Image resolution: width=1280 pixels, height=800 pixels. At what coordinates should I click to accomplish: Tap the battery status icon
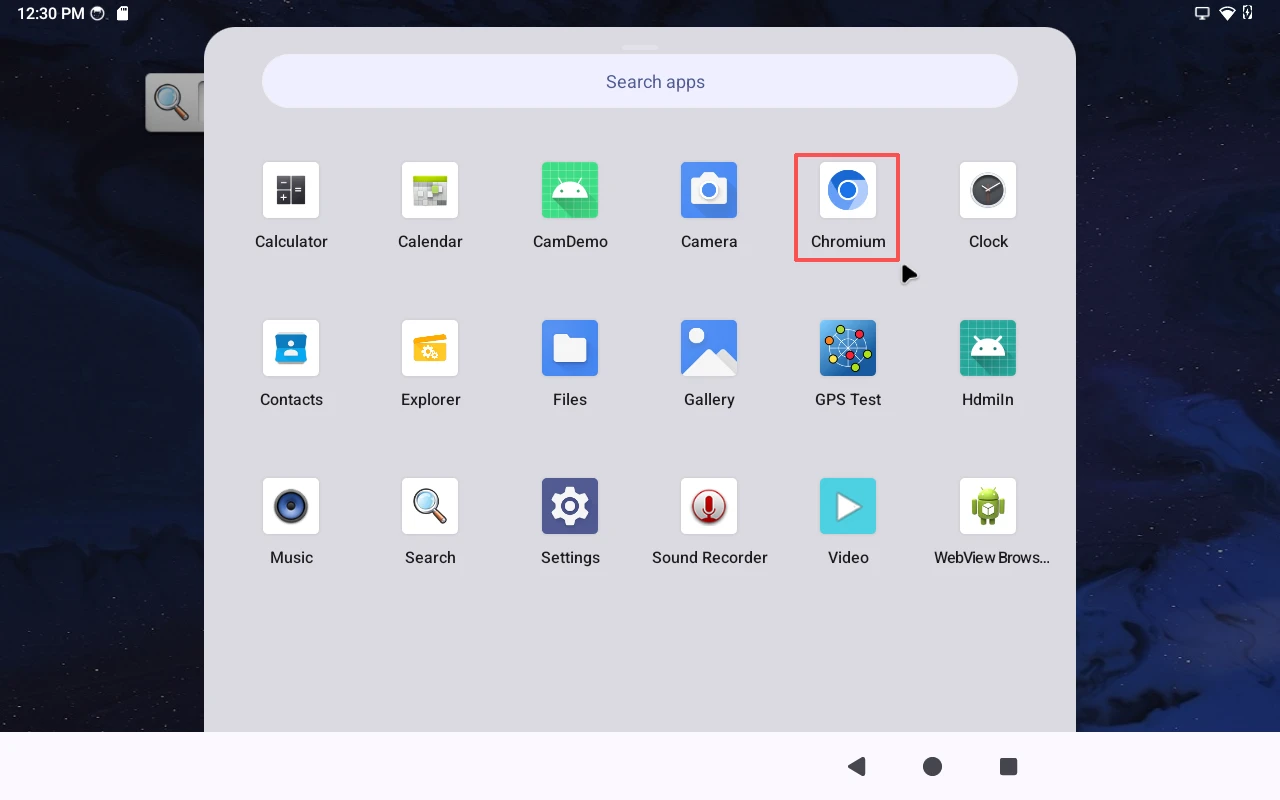[x=1248, y=13]
